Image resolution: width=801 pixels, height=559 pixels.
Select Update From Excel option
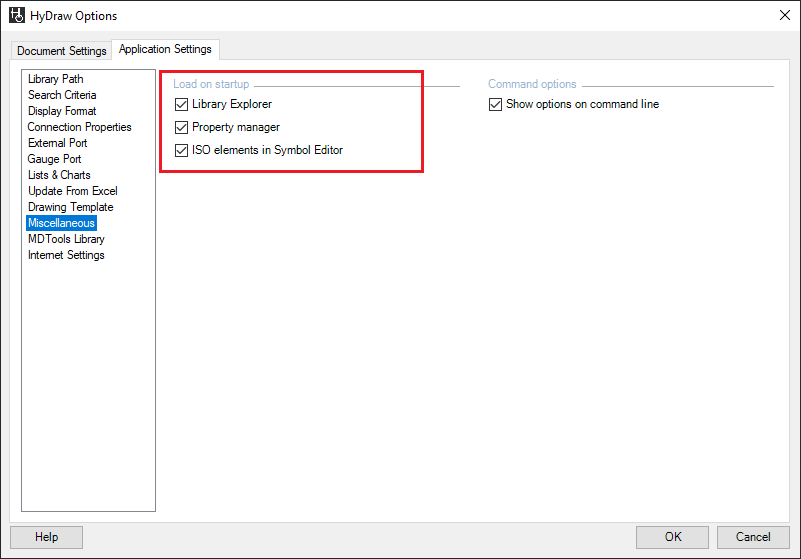pos(72,191)
